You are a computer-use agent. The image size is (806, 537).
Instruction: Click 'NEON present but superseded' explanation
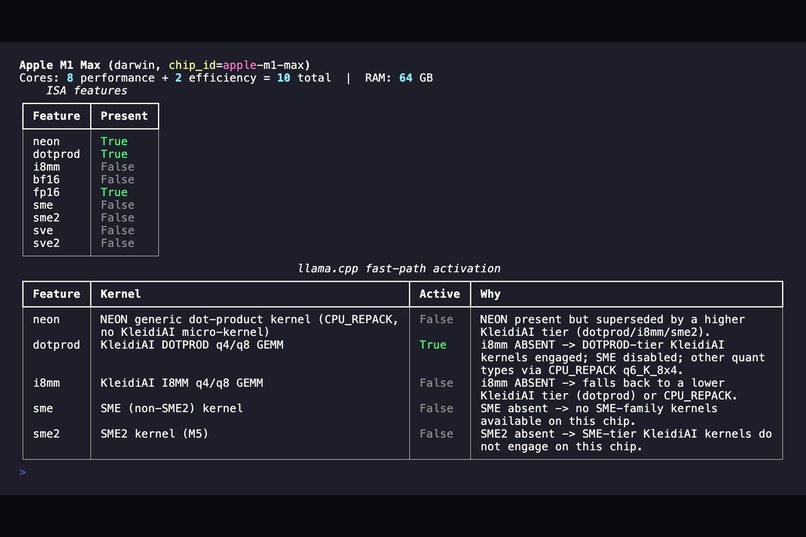[x=612, y=326]
